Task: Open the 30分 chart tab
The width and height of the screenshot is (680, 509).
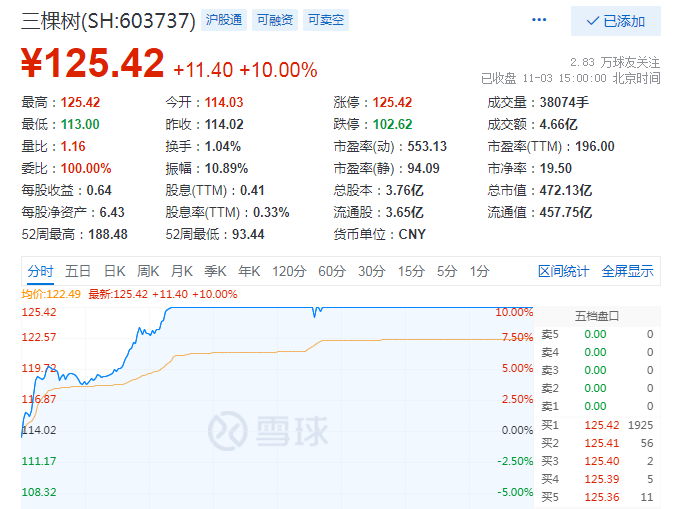Action: [x=372, y=271]
